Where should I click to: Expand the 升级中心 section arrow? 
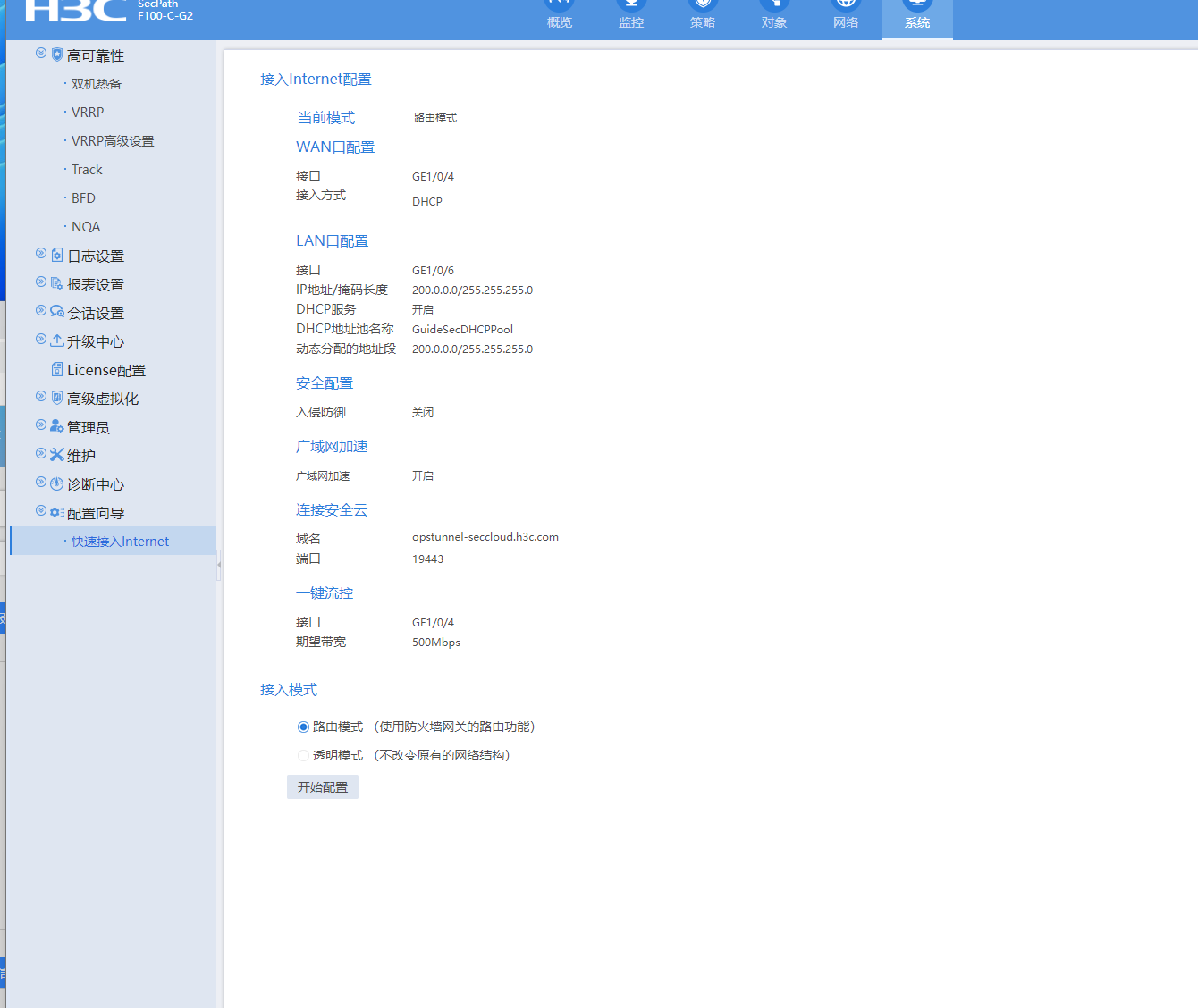coord(41,339)
